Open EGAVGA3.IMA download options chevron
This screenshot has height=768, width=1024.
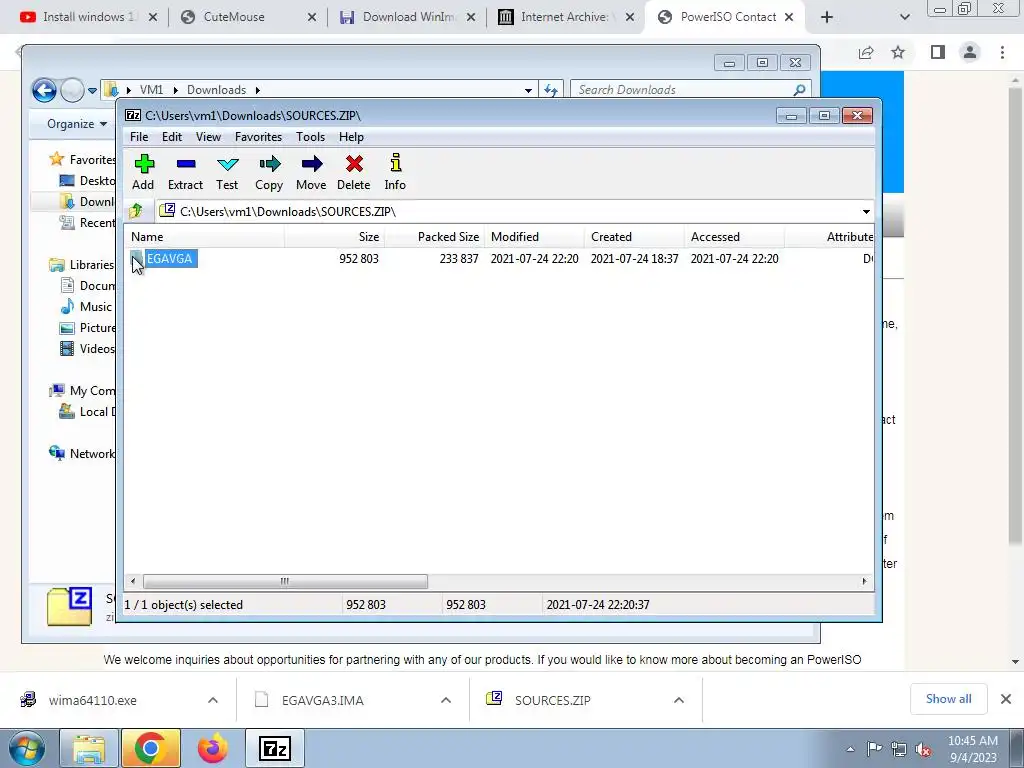[446, 700]
